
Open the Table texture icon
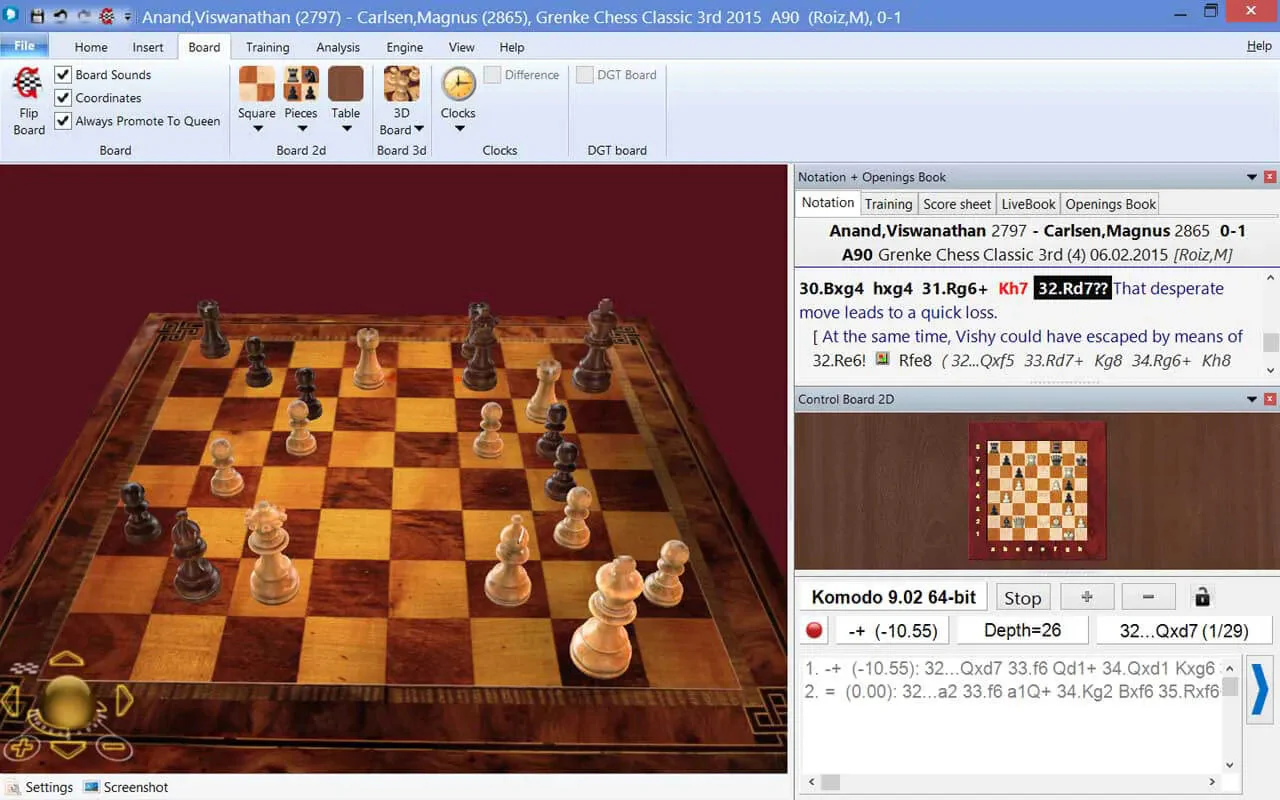coord(346,84)
